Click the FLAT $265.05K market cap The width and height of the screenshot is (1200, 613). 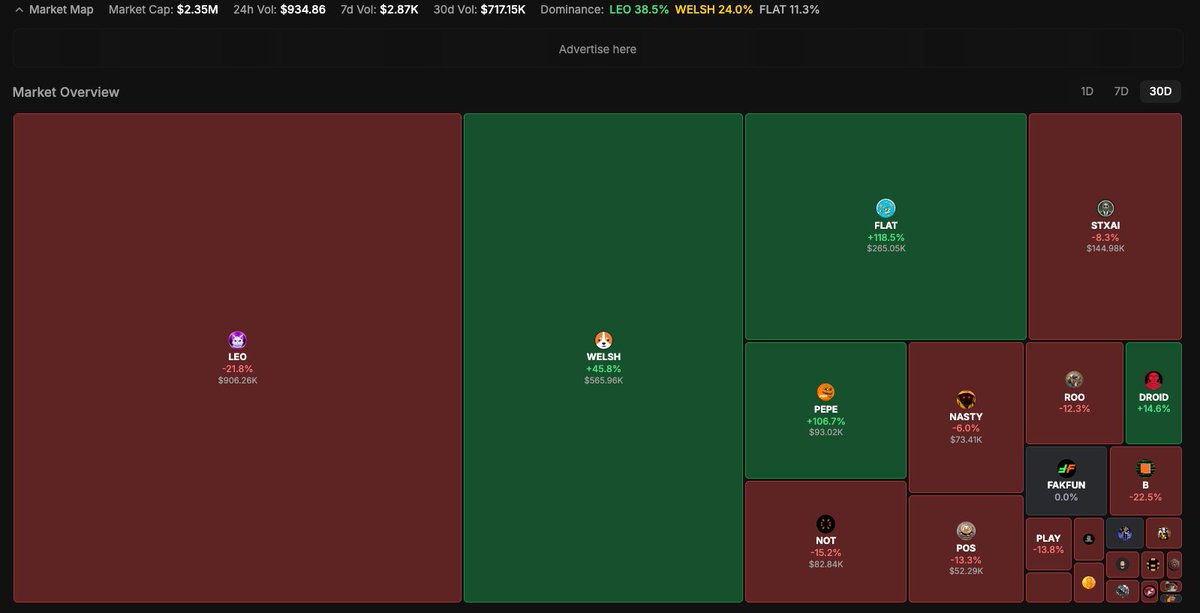tap(885, 248)
